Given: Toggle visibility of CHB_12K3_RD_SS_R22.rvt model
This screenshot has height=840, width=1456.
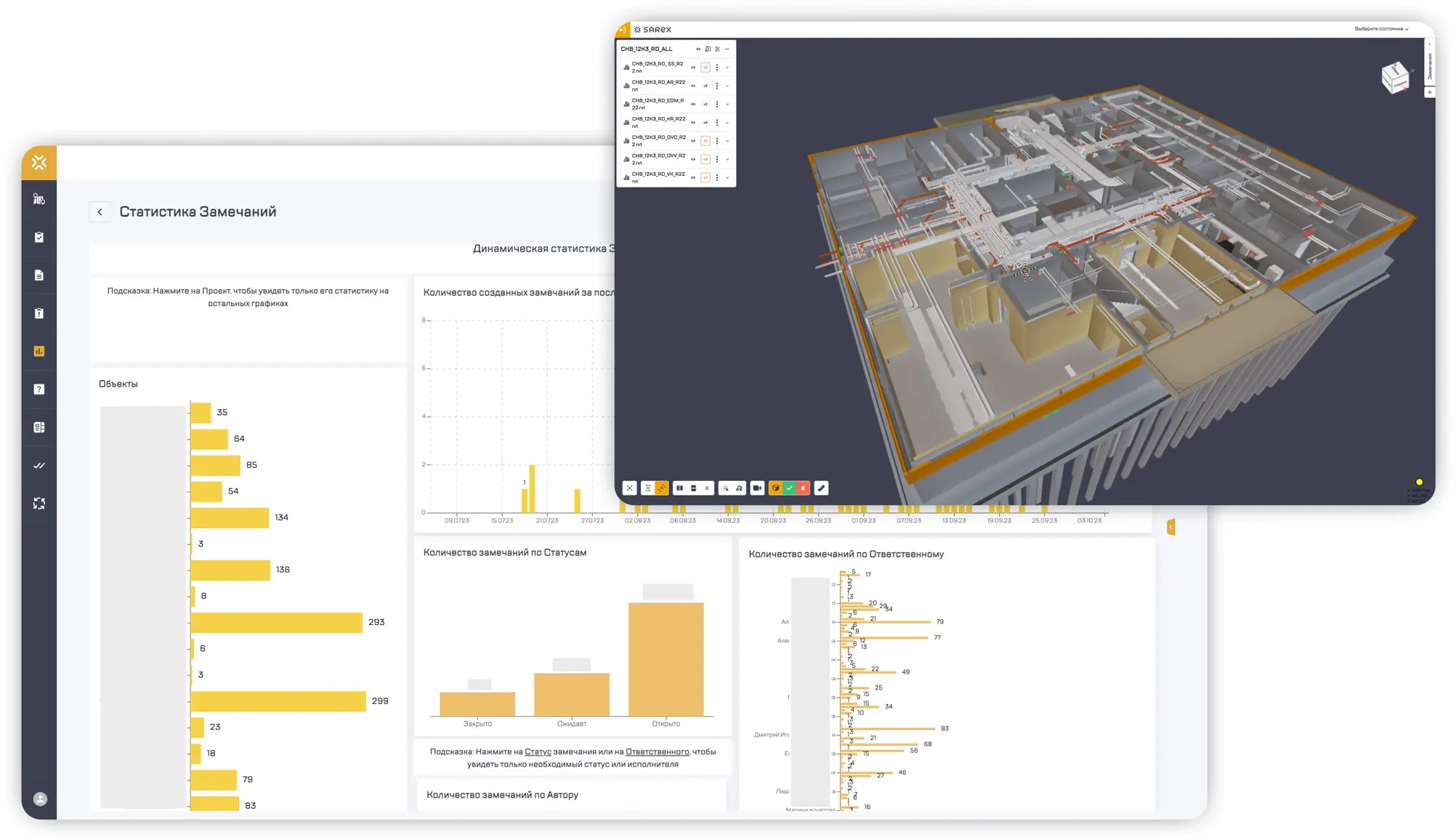Looking at the screenshot, I should click(693, 68).
